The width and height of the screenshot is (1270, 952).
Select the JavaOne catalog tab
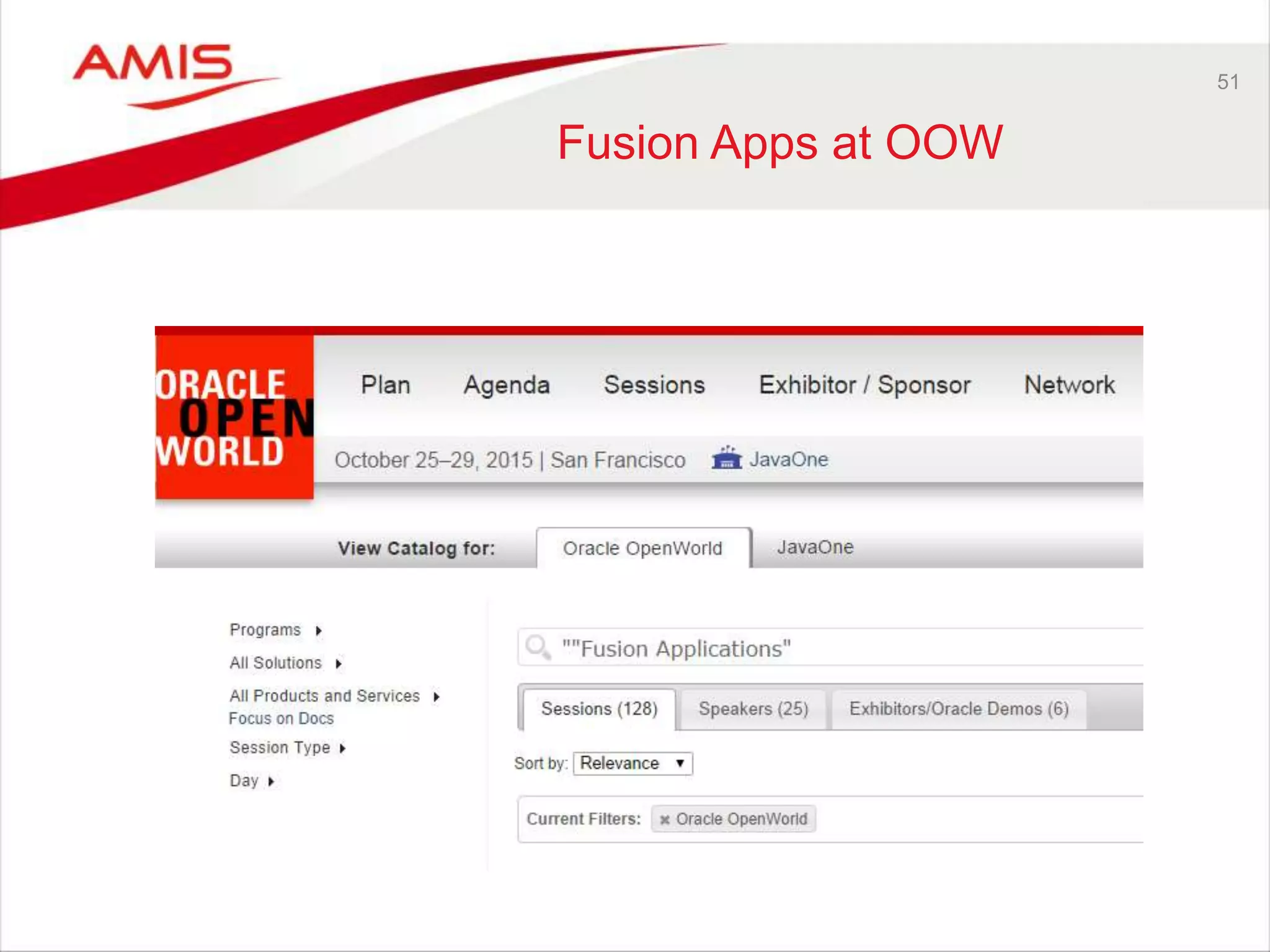(815, 547)
